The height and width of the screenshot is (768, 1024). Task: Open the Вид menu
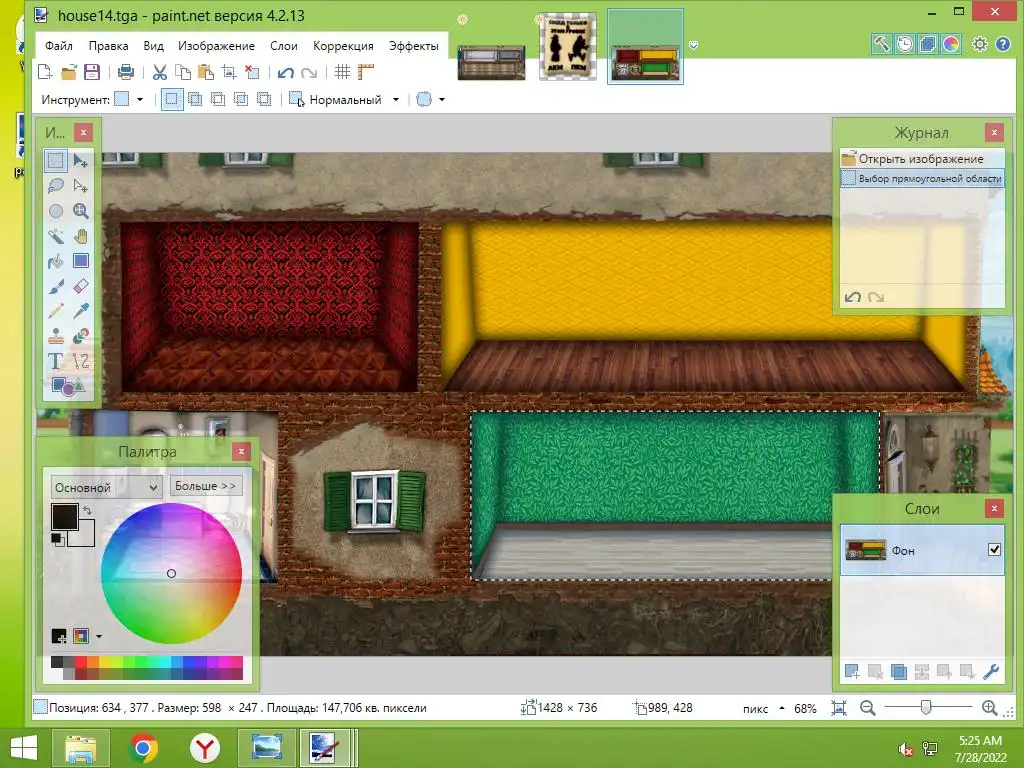(x=153, y=46)
